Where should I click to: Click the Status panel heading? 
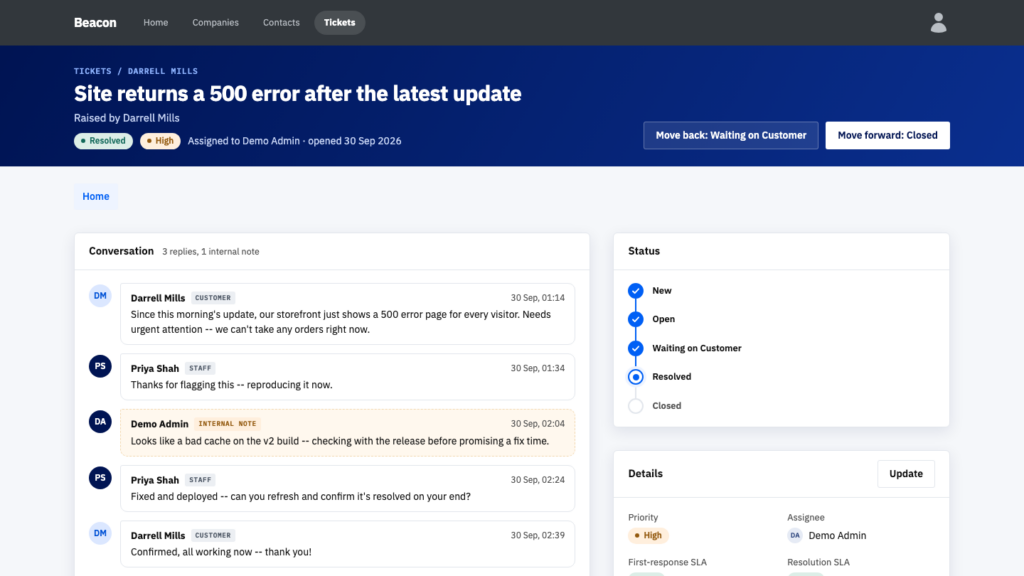pyautogui.click(x=644, y=251)
